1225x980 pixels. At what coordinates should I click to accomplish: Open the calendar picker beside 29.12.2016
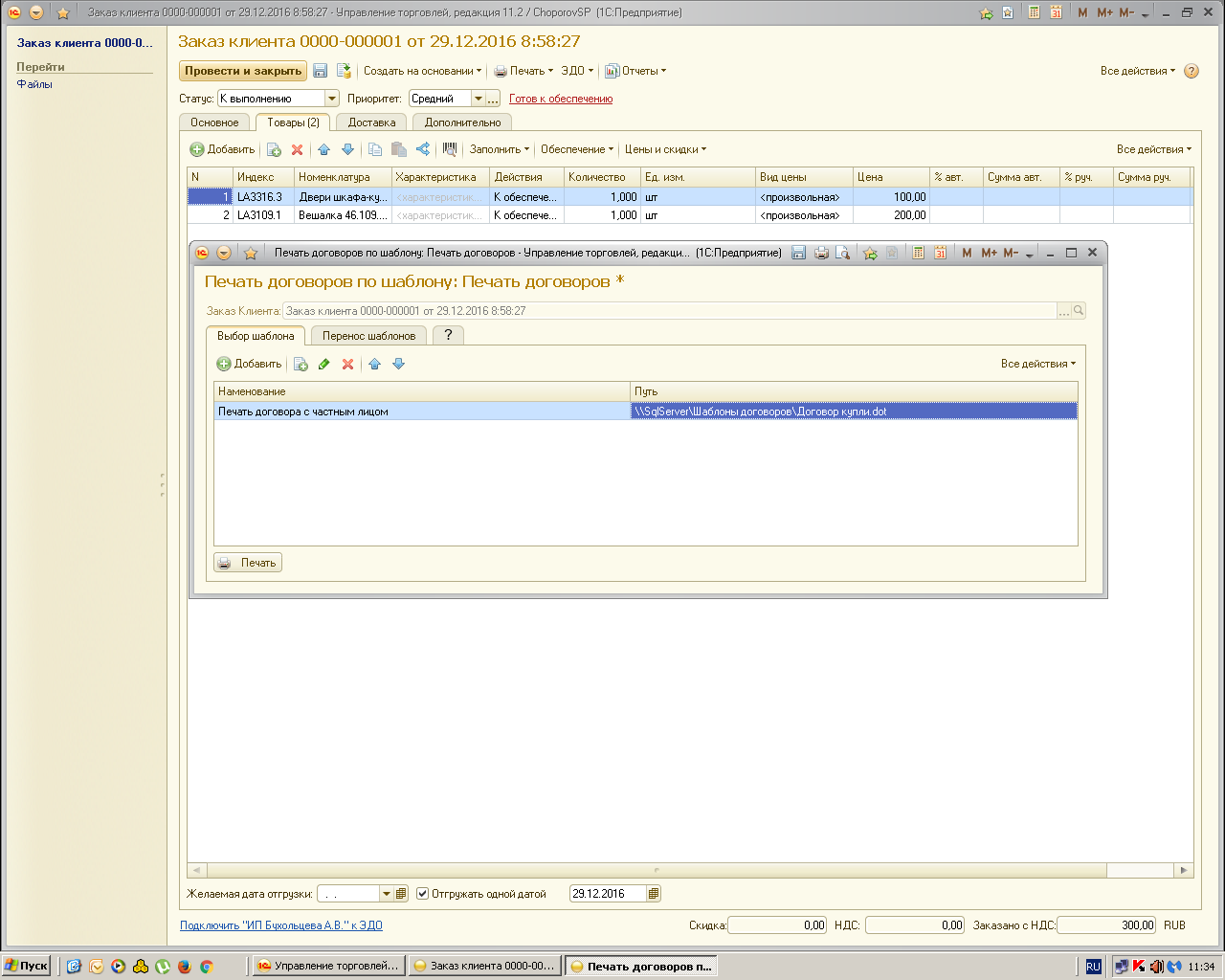[x=654, y=894]
